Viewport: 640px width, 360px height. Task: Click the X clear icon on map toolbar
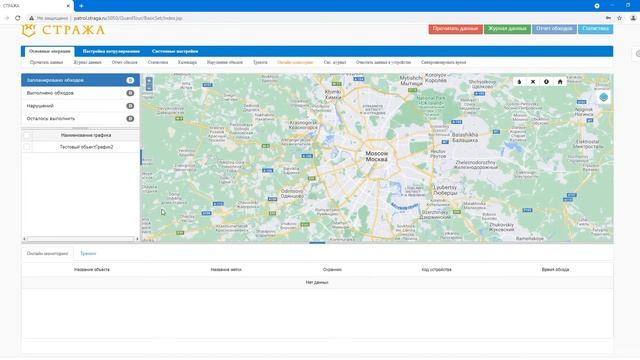click(533, 82)
